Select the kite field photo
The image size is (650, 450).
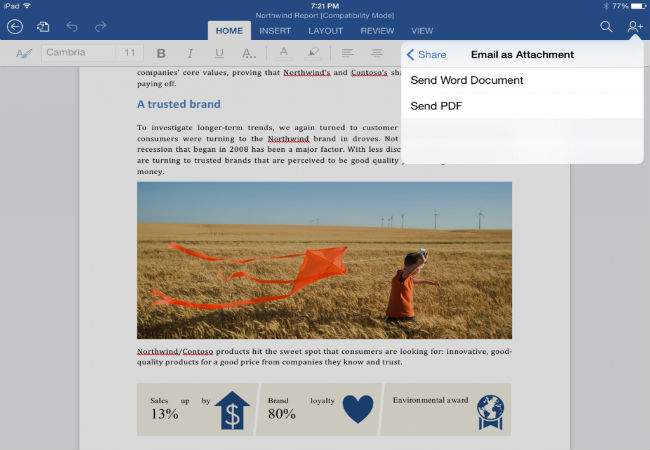(x=324, y=260)
